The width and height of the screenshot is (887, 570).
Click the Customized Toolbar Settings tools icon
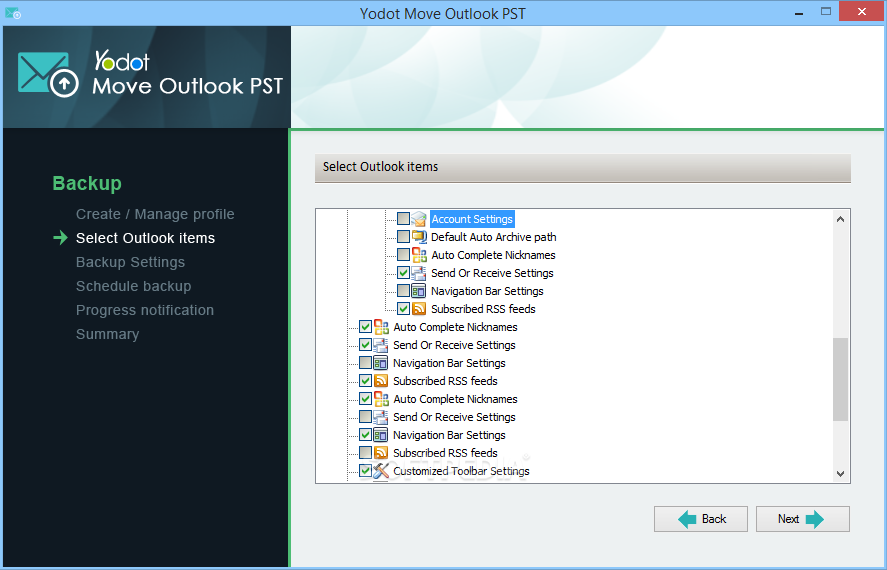(x=381, y=471)
